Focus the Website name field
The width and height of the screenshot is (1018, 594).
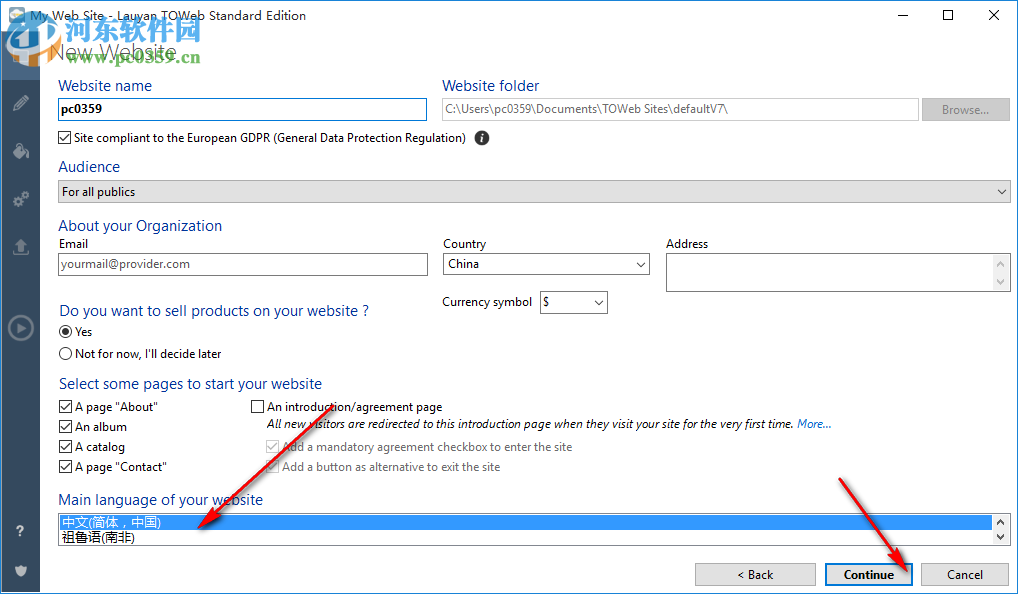242,109
